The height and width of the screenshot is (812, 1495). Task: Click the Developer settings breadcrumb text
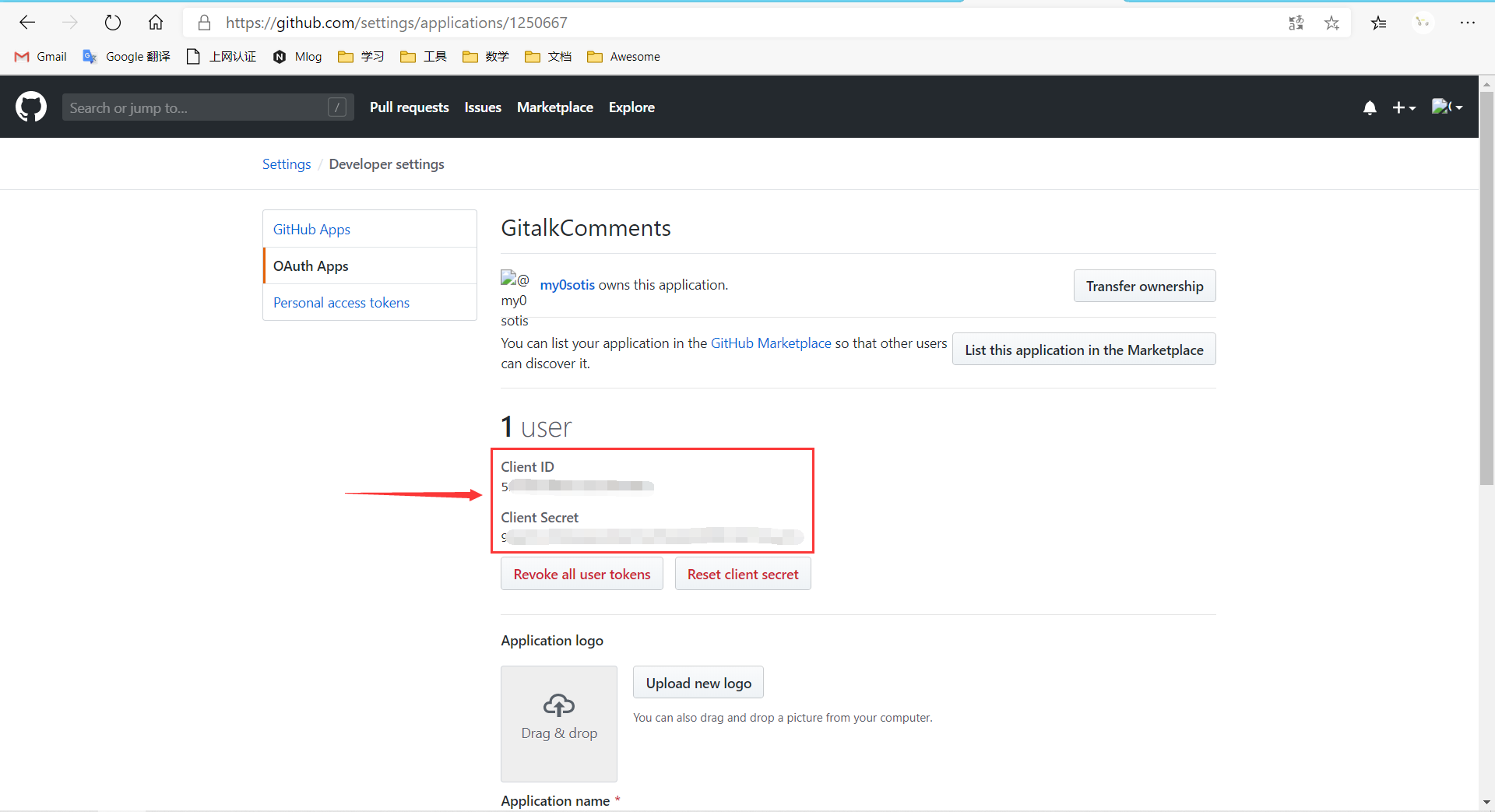coord(386,164)
